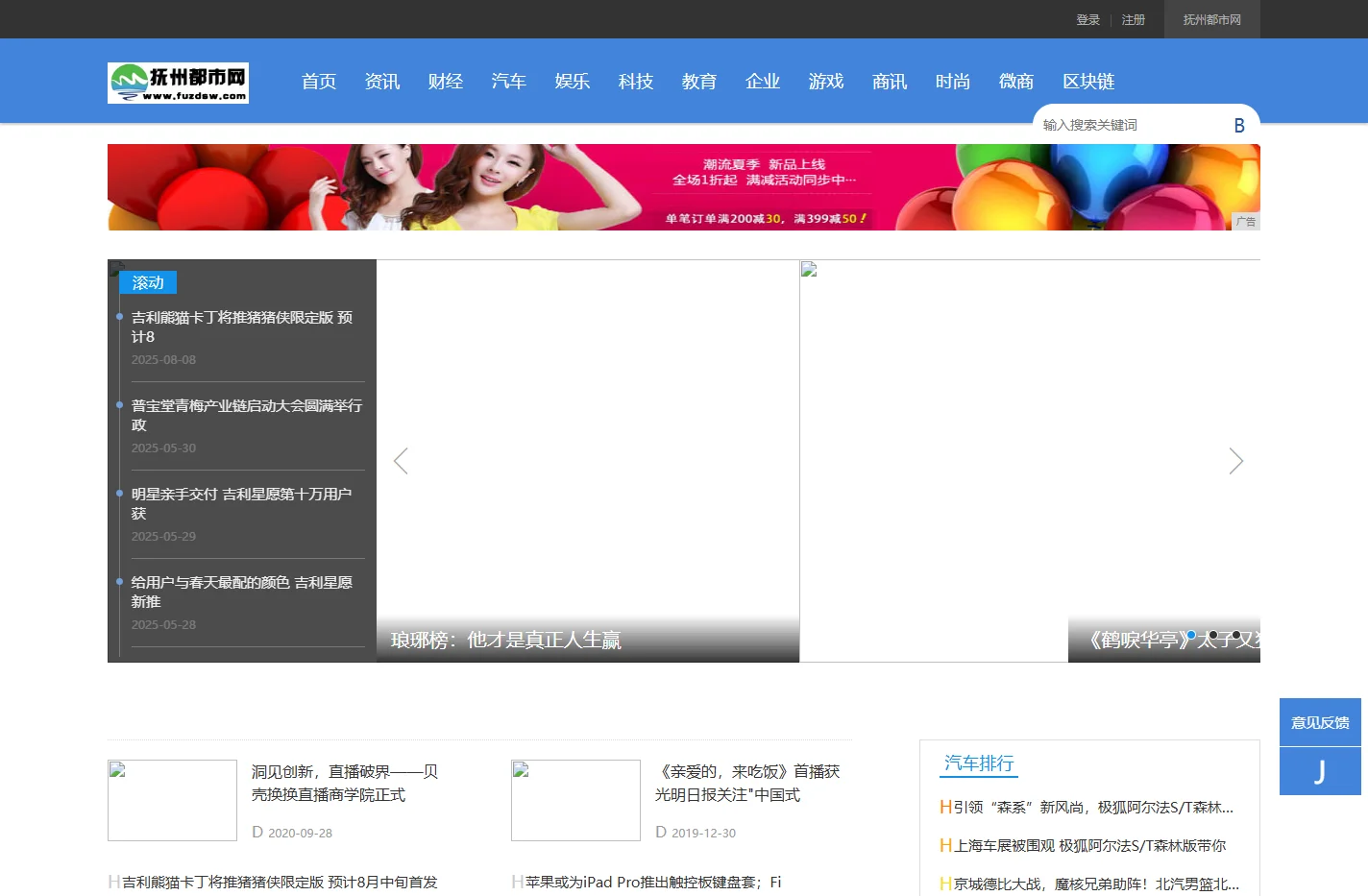This screenshot has width=1368, height=896.
Task: Select the second carousel dot indicator
Action: tap(1213, 635)
